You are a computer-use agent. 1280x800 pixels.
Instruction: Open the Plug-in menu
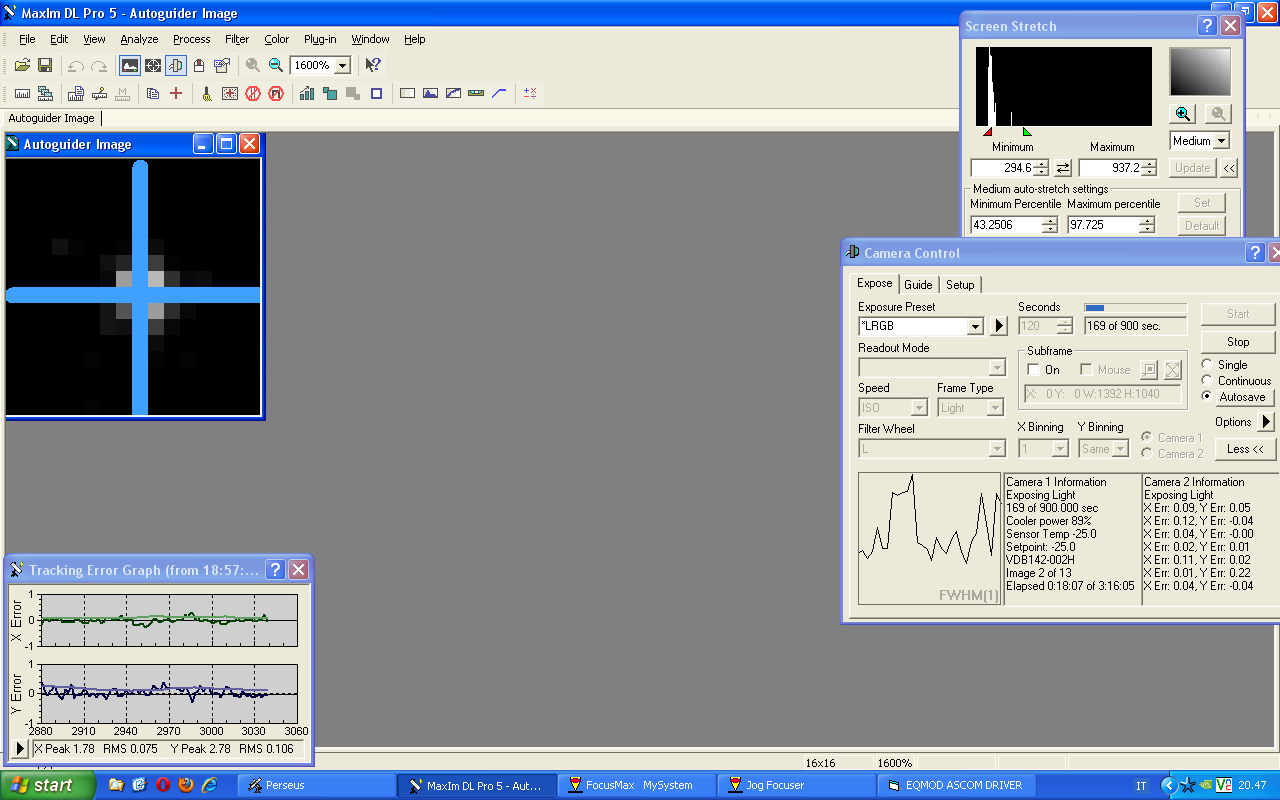(x=320, y=39)
